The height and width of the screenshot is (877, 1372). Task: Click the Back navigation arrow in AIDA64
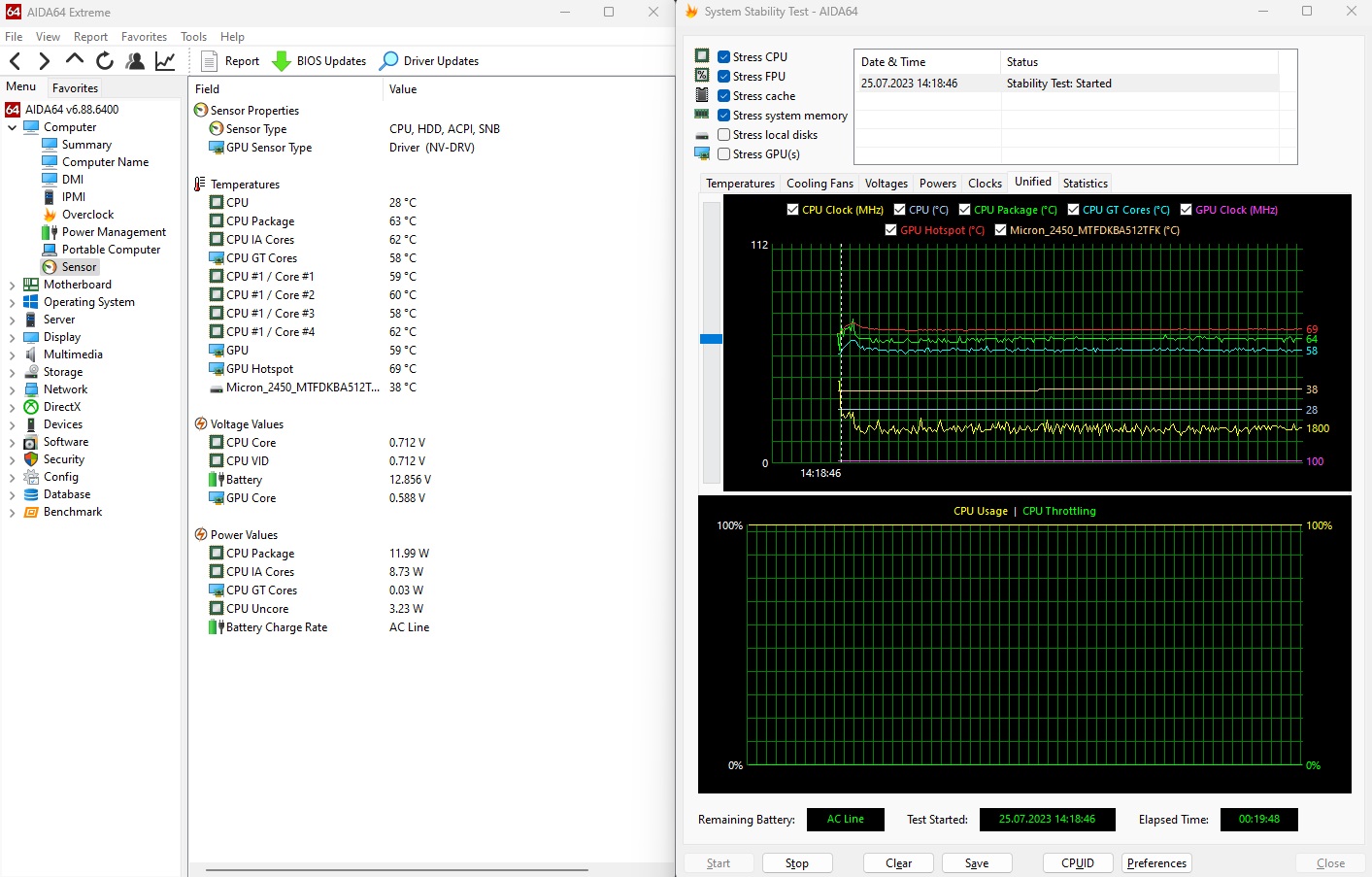click(16, 61)
